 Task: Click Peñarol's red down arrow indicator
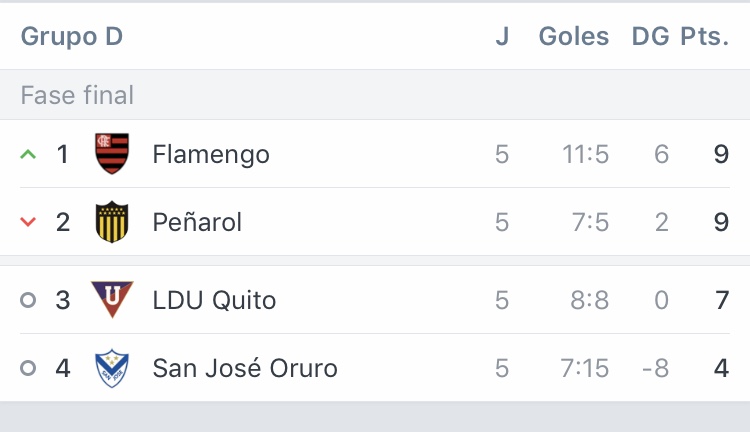28,222
